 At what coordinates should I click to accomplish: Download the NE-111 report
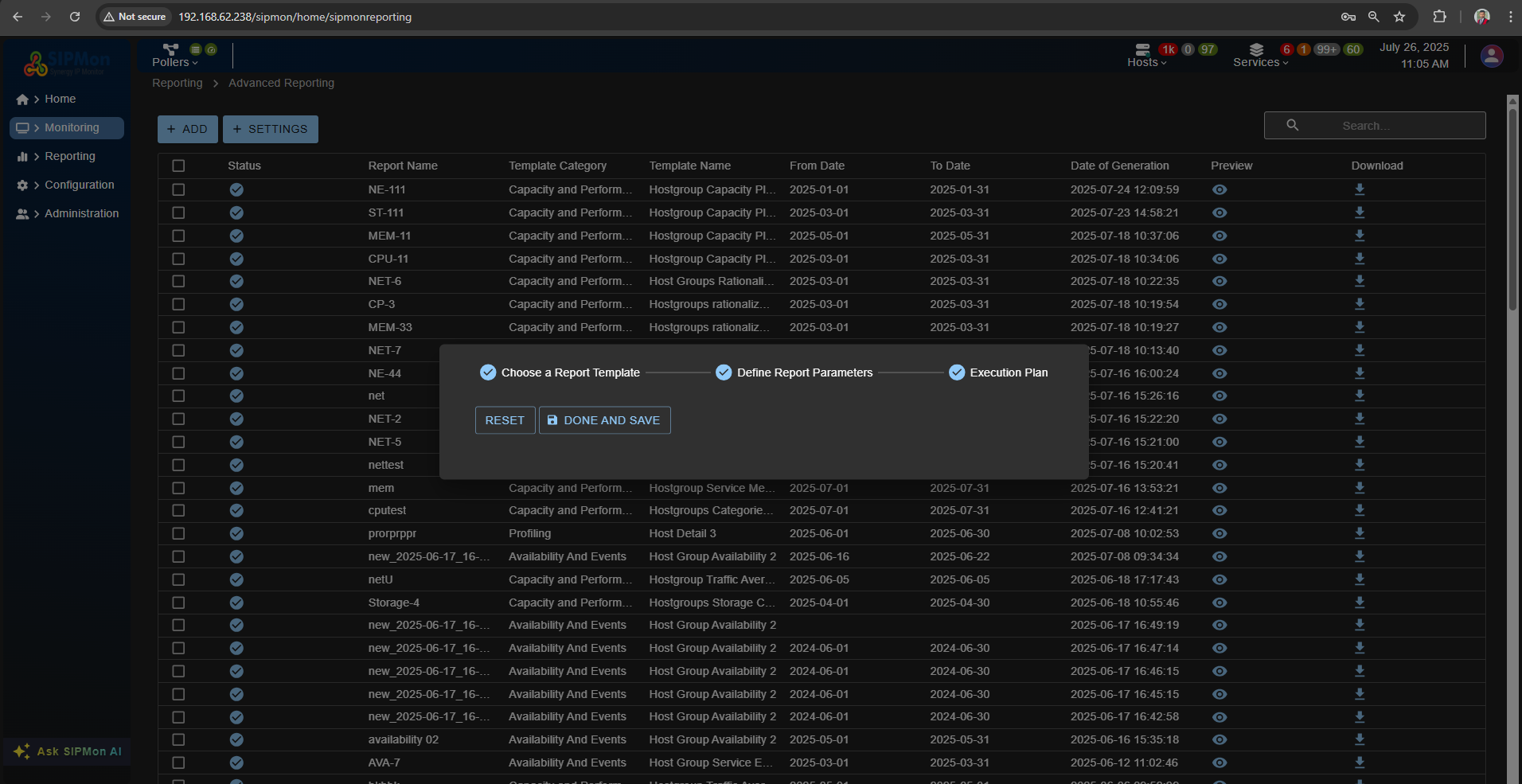[1359, 189]
